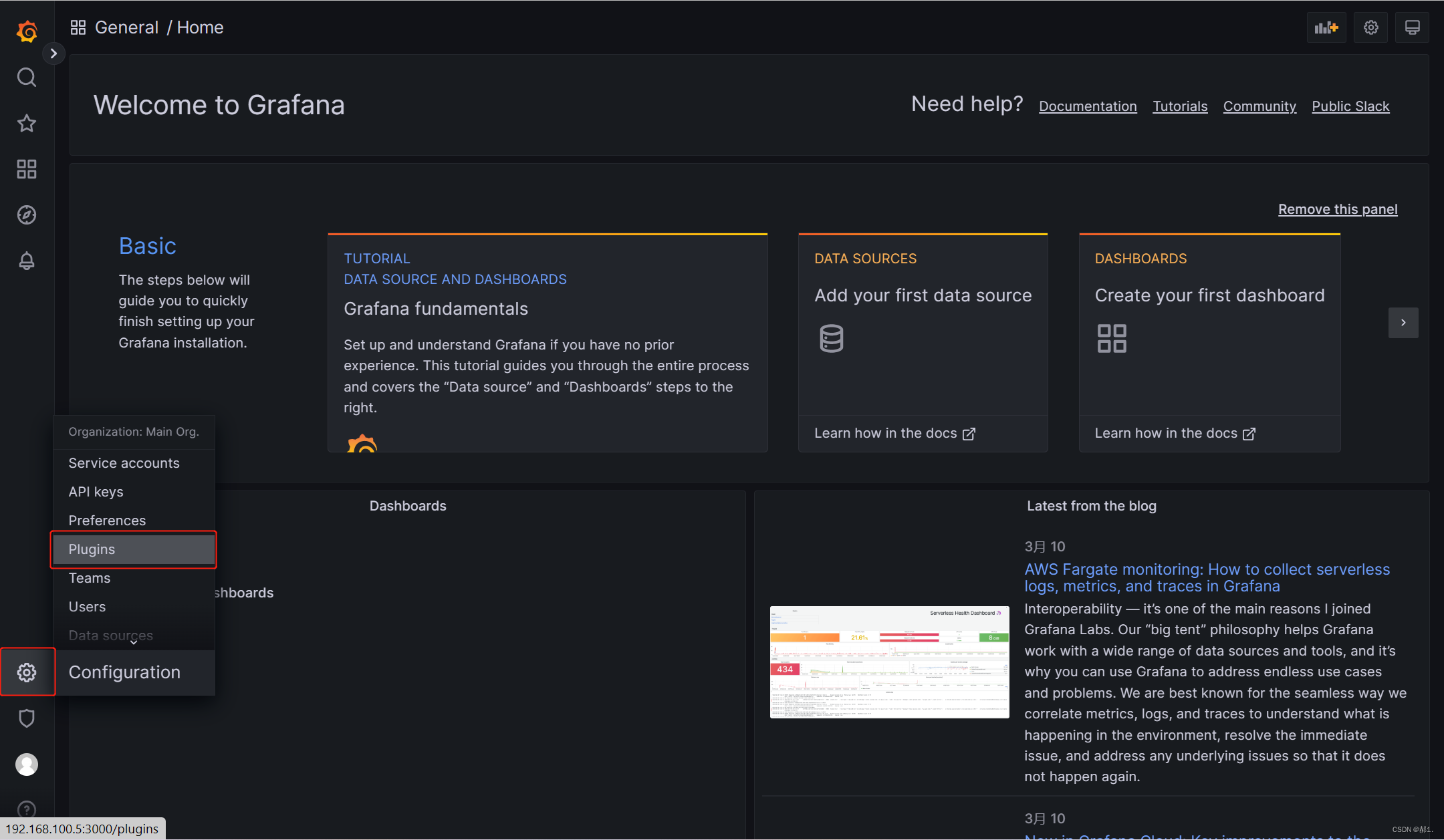Open the Documentation help link
The height and width of the screenshot is (840, 1444).
point(1088,106)
